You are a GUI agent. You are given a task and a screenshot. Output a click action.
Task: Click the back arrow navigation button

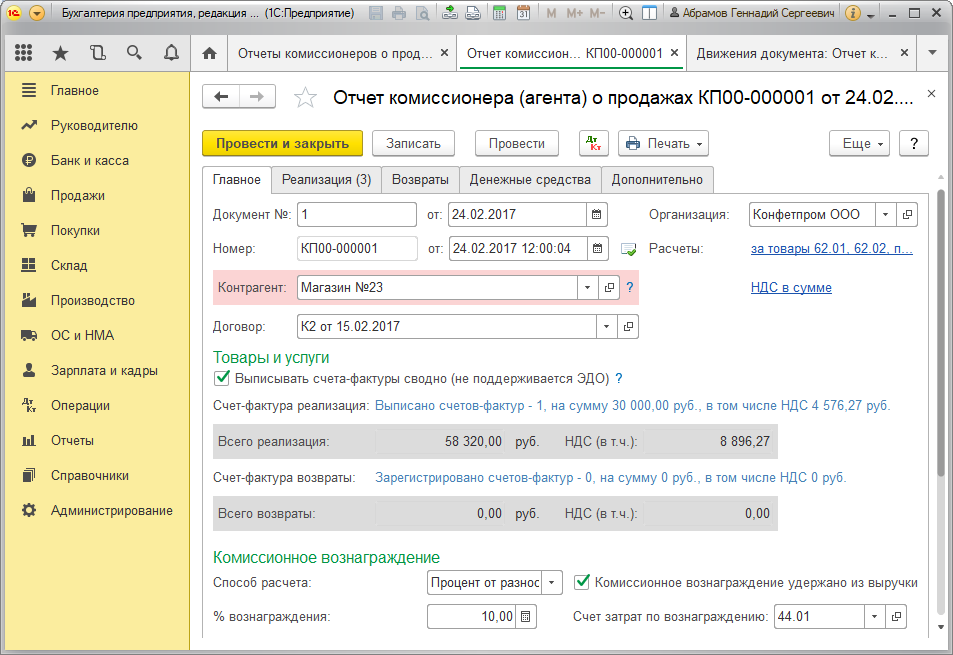[x=221, y=96]
